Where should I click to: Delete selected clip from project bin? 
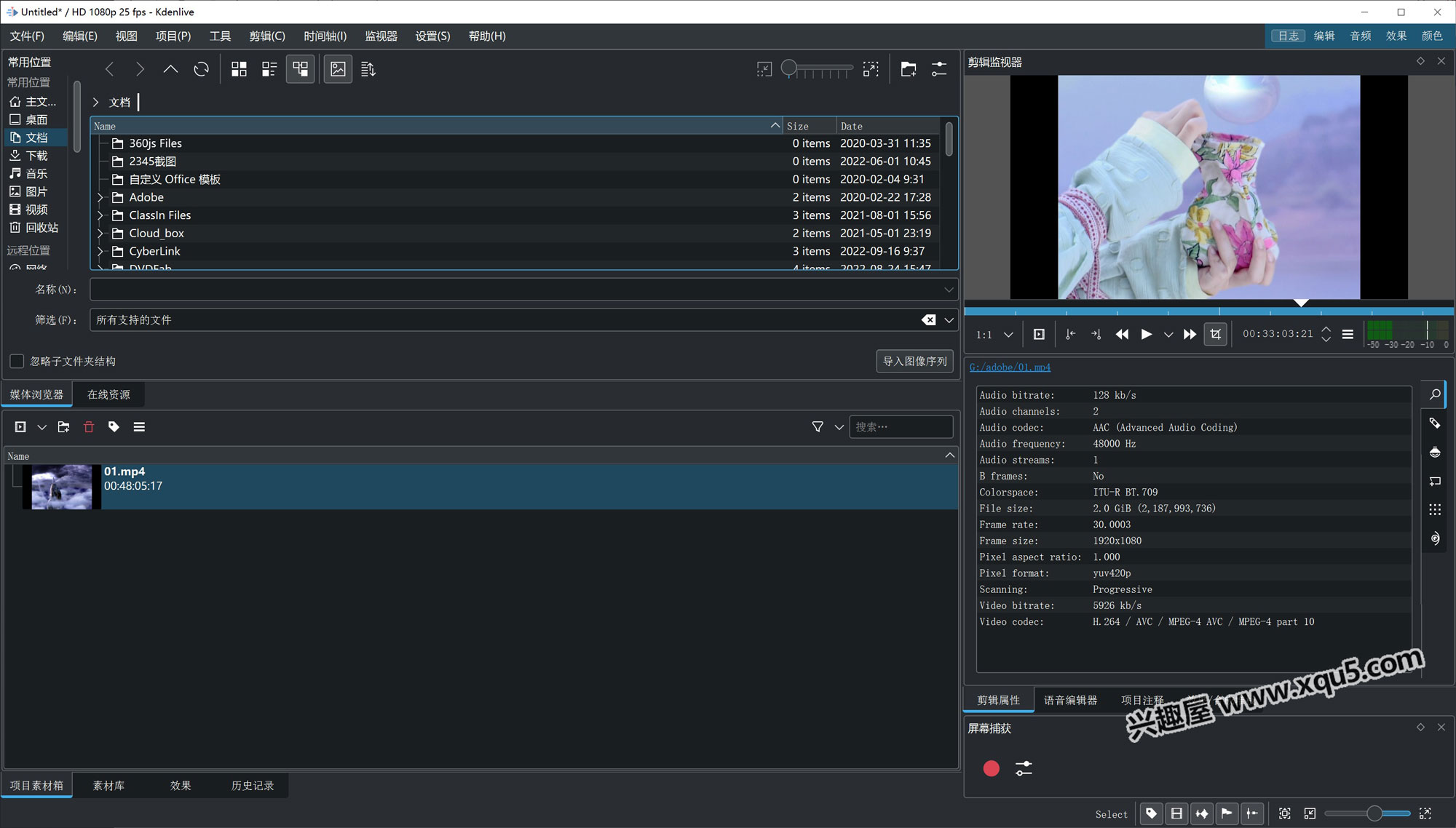click(x=89, y=427)
